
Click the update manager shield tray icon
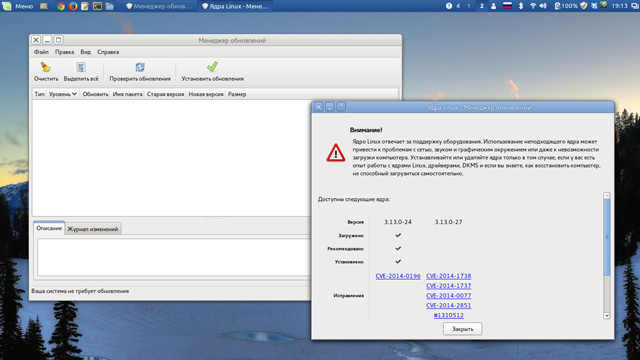pyautogui.click(x=584, y=6)
